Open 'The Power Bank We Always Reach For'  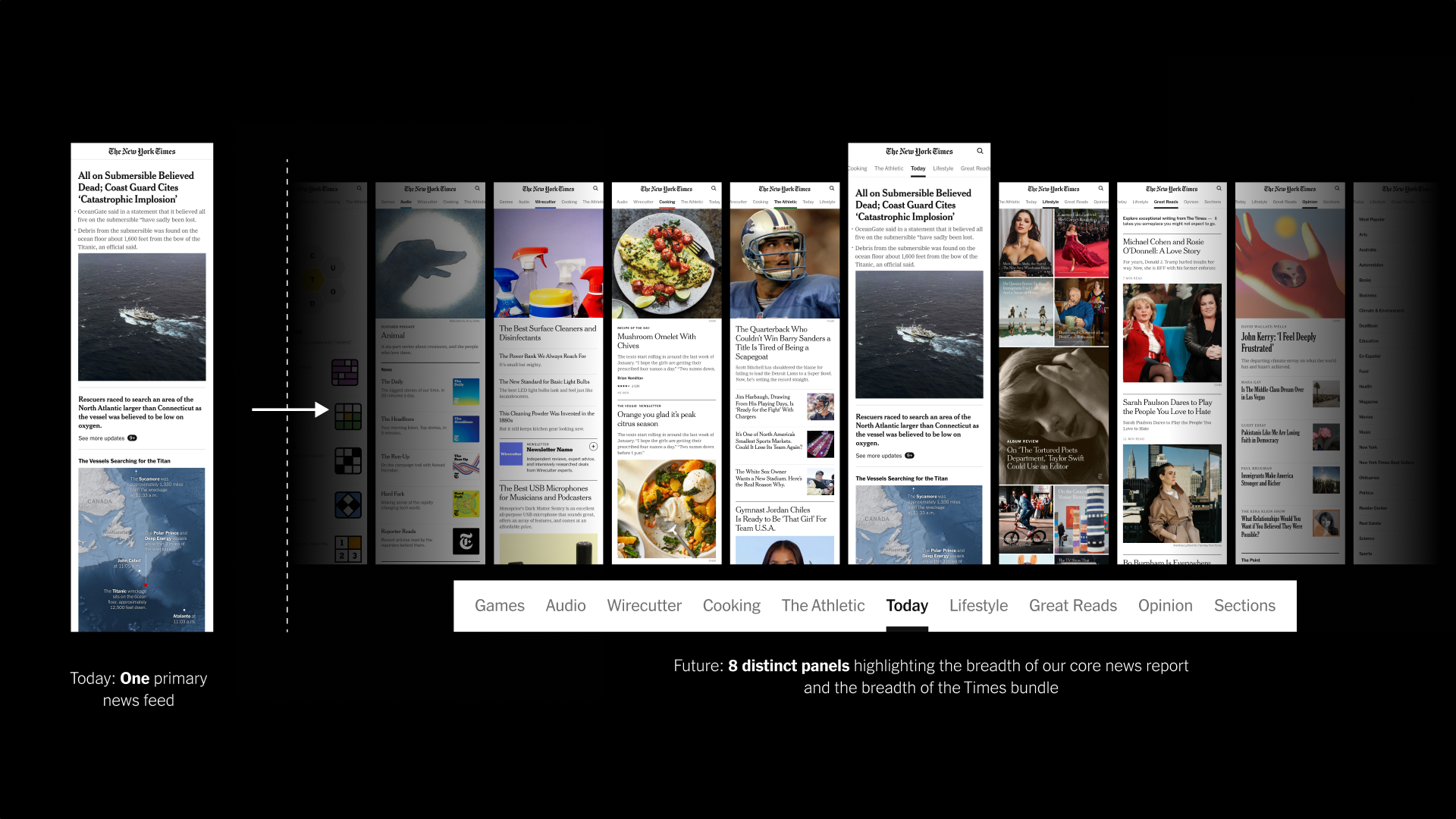543,356
